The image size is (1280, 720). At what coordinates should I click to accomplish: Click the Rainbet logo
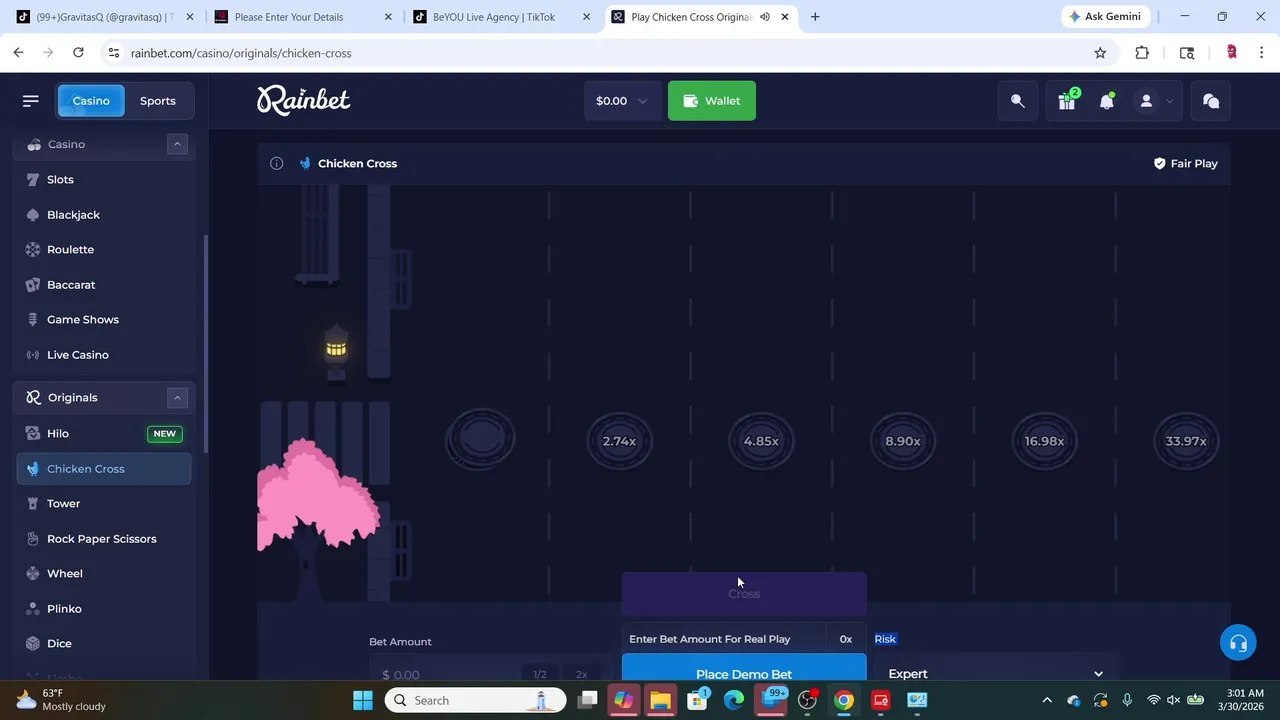(303, 100)
